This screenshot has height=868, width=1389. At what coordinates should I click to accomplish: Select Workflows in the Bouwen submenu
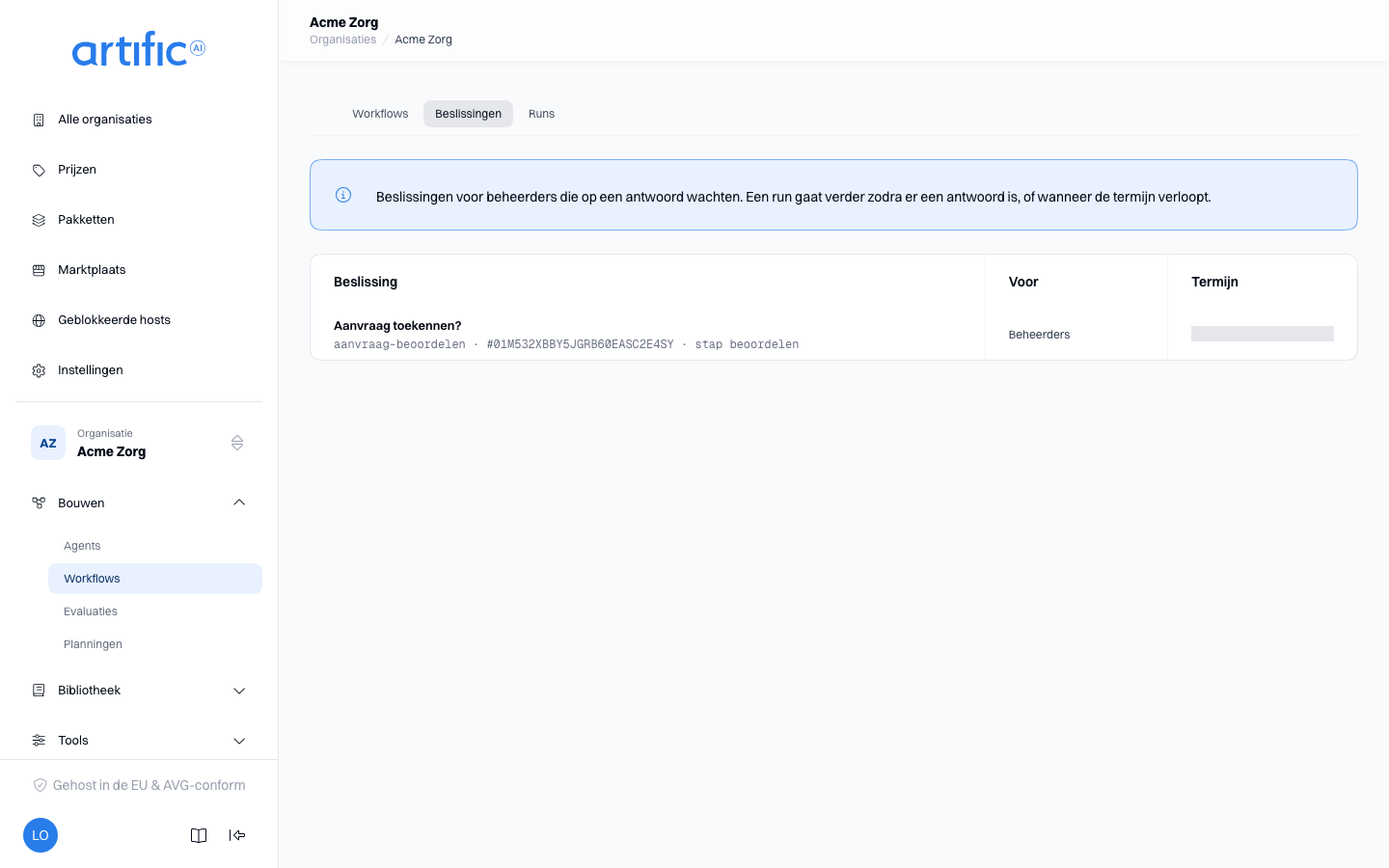click(x=155, y=579)
